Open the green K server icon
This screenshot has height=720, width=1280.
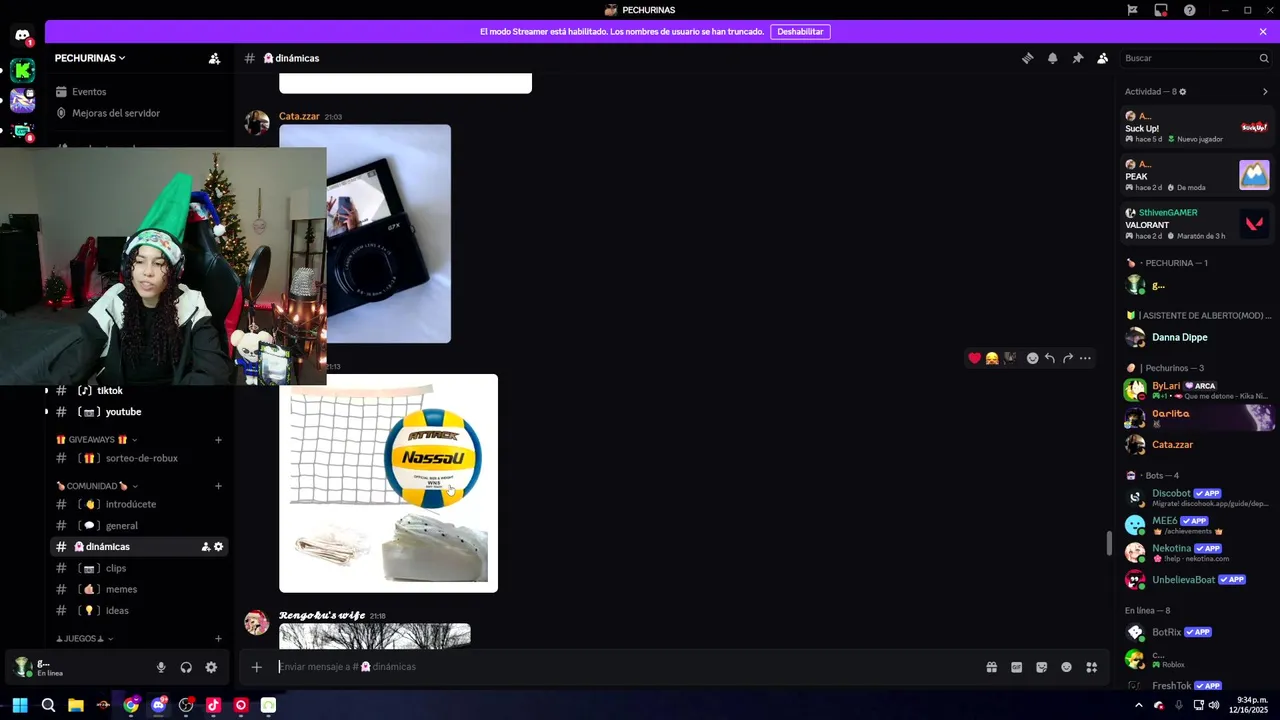click(x=22, y=70)
